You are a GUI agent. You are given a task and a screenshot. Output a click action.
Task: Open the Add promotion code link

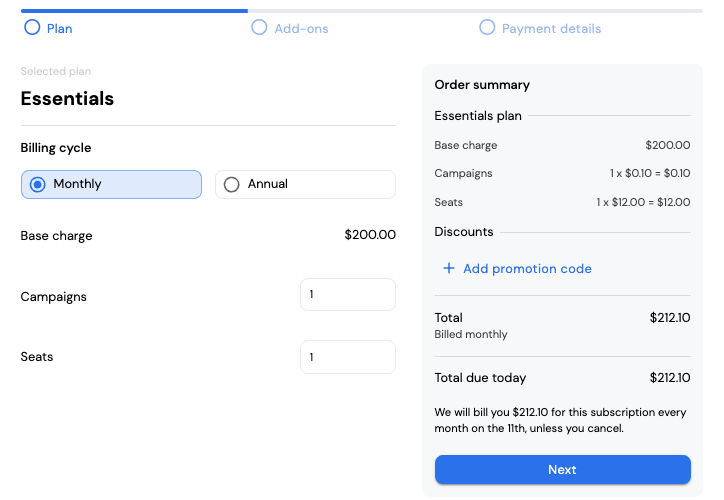pos(527,269)
